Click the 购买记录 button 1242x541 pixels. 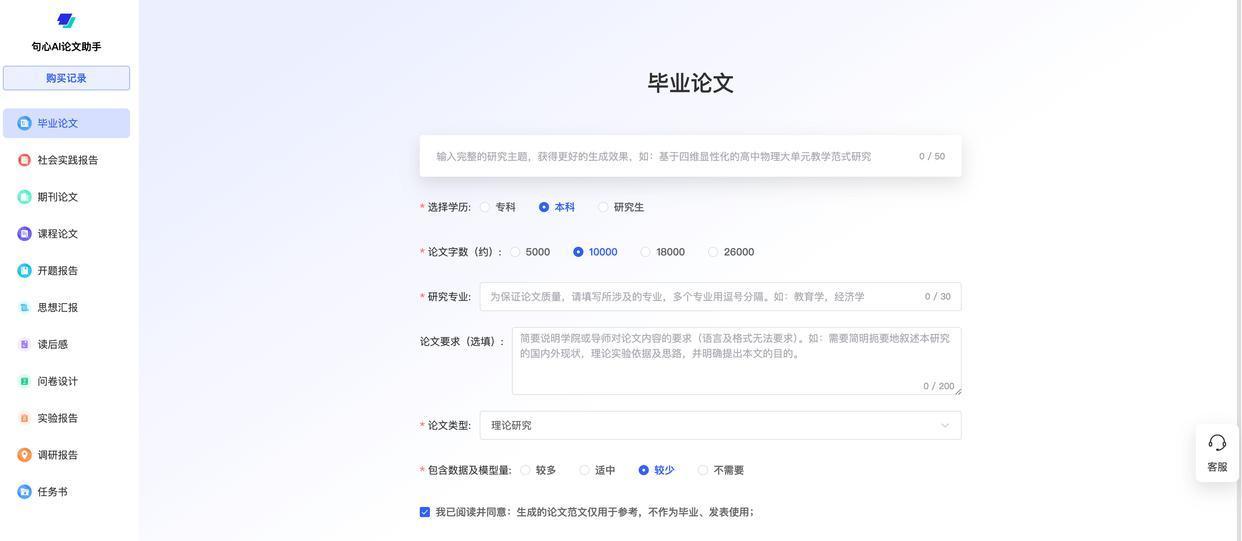pos(66,78)
